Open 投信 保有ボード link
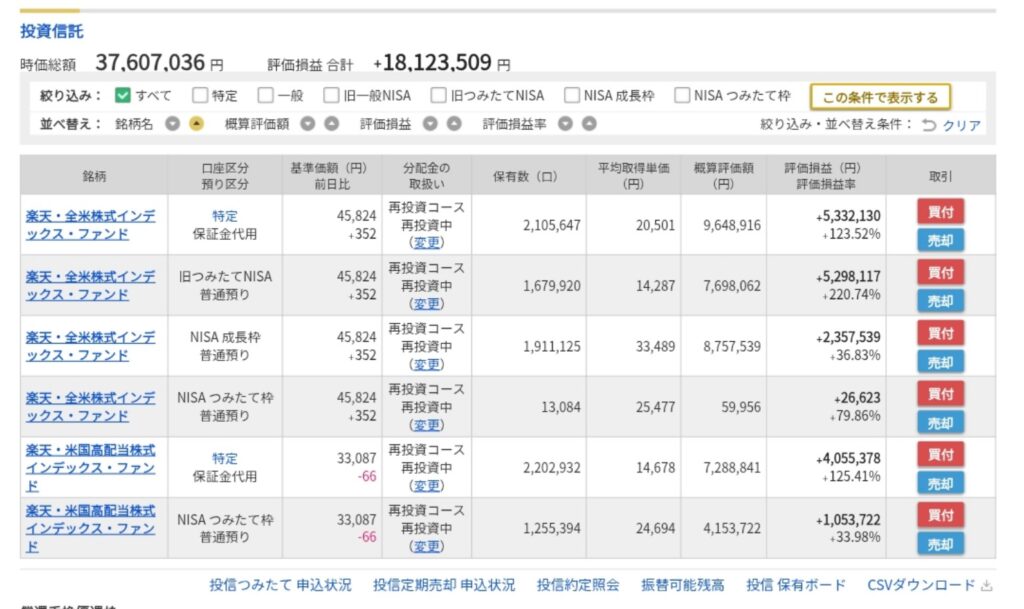Image resolution: width=1024 pixels, height=609 pixels. point(795,585)
